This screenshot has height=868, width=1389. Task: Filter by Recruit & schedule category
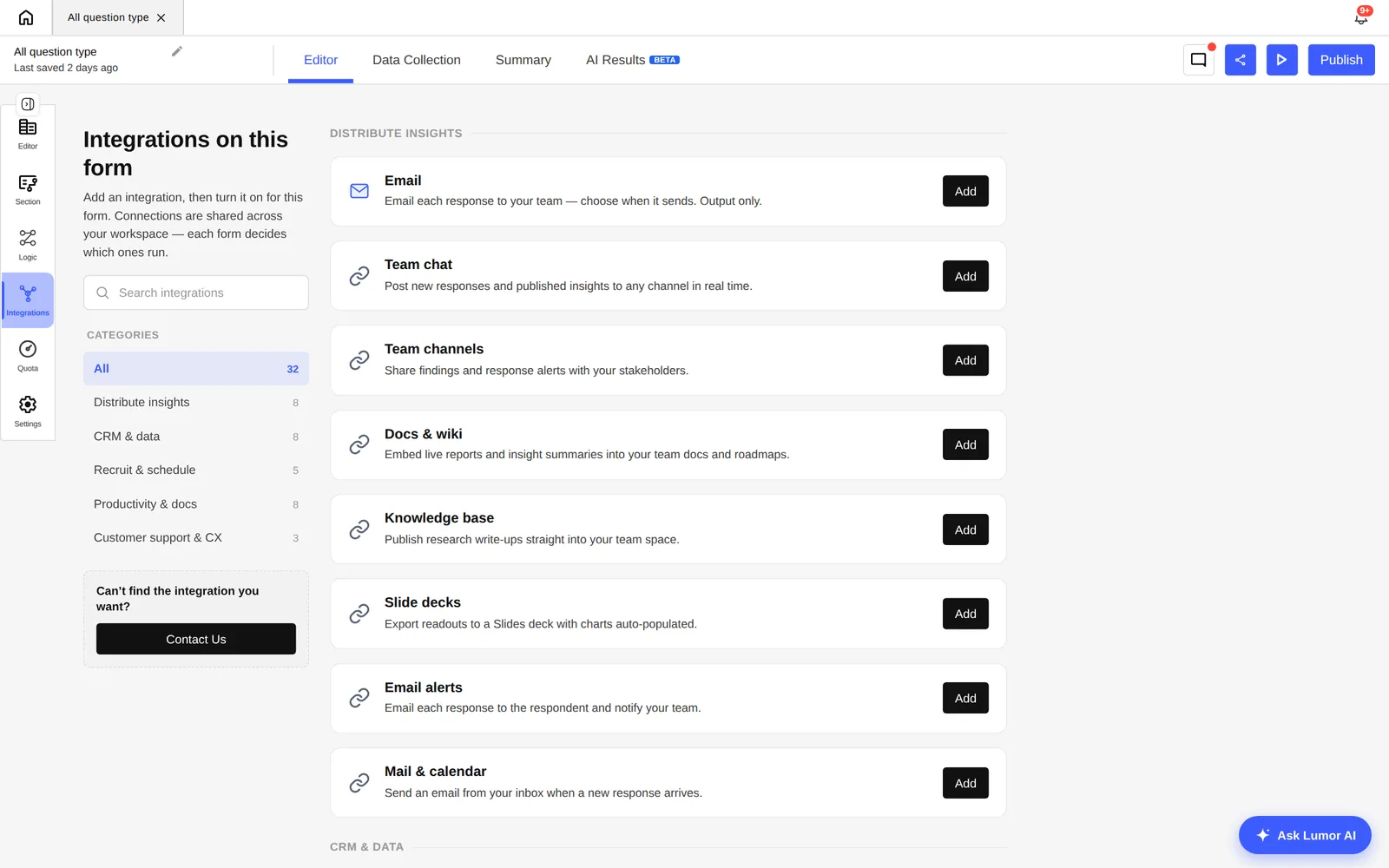click(x=196, y=470)
